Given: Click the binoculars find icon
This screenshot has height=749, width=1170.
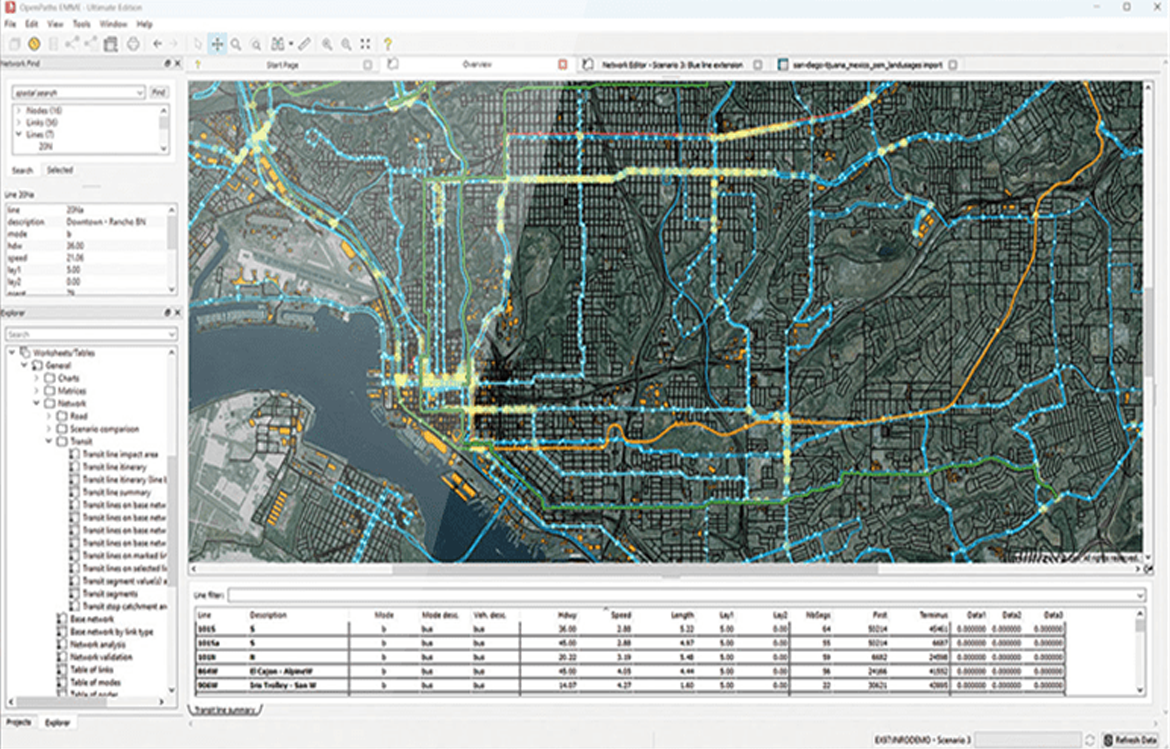Looking at the screenshot, I should pos(278,44).
